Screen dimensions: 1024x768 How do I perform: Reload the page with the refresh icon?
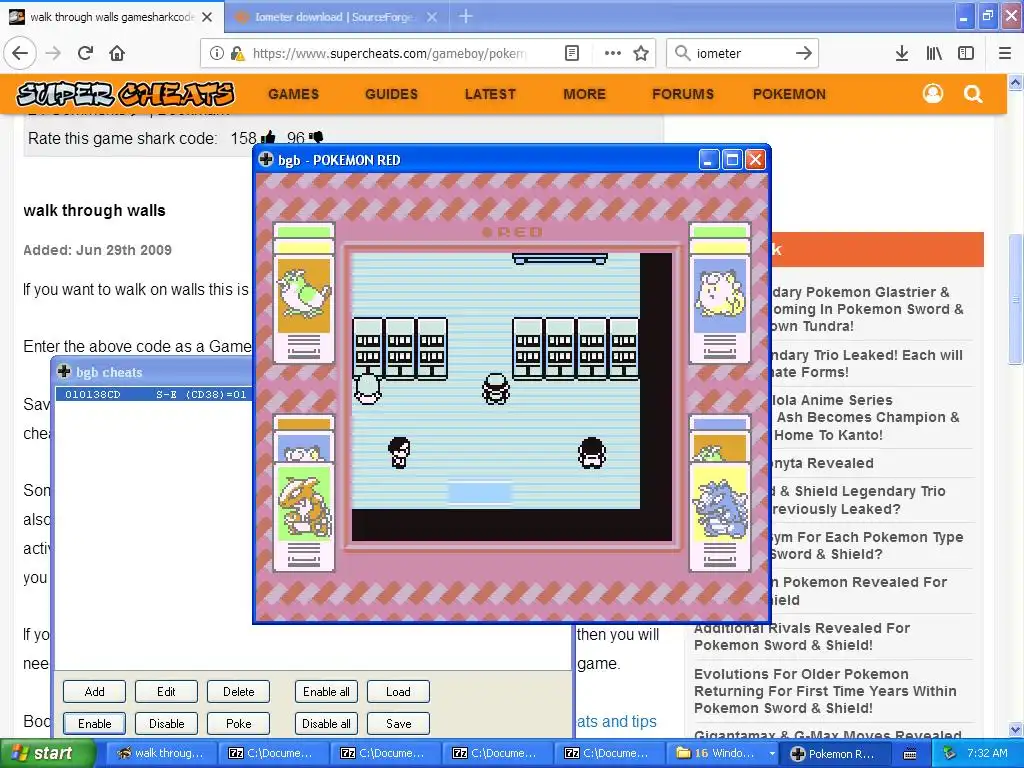pos(86,53)
